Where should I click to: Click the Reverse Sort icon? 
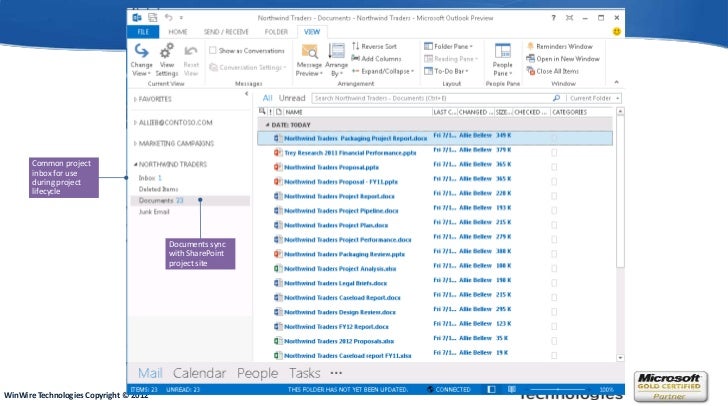(356, 46)
